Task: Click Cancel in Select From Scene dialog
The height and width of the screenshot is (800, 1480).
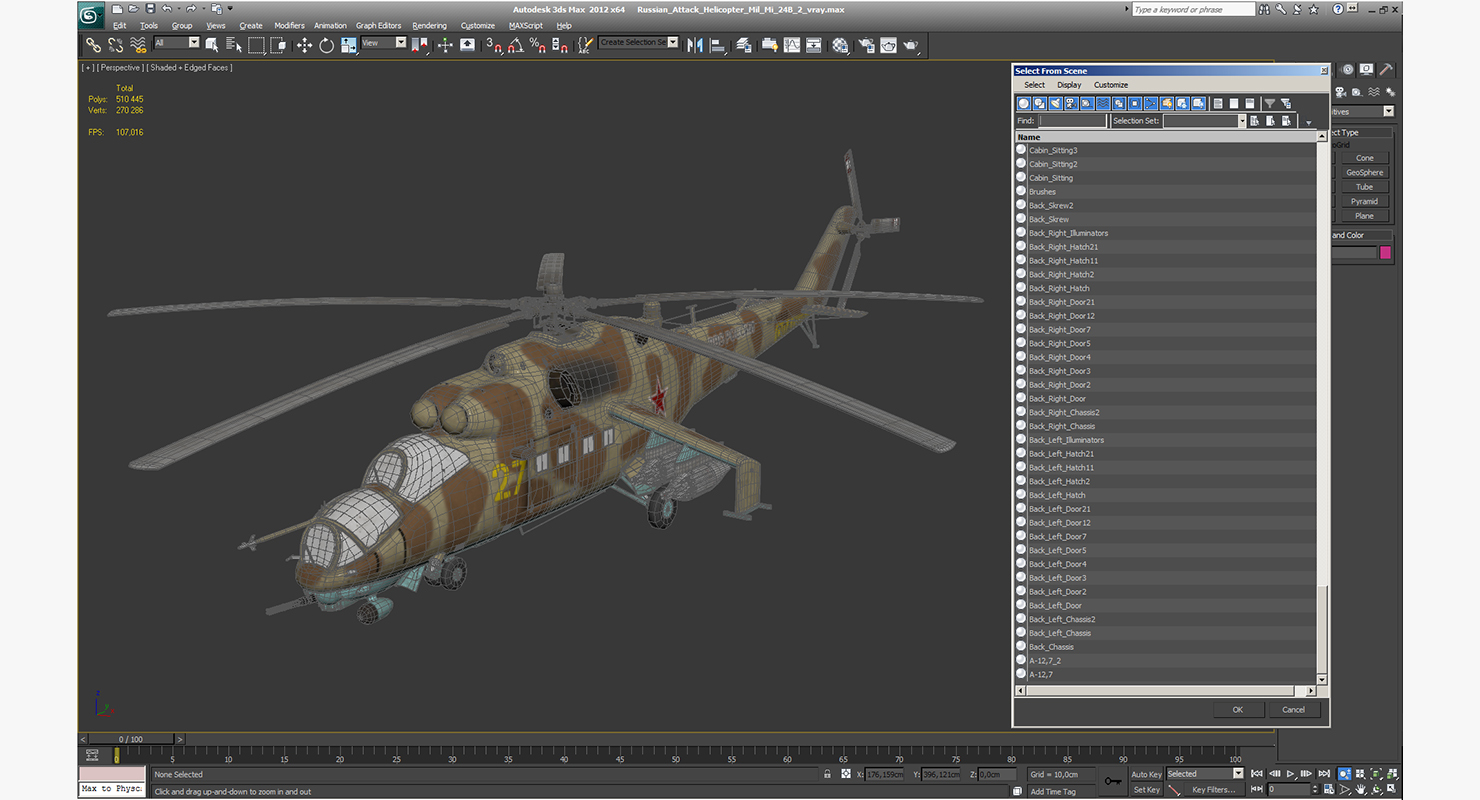Action: (x=1293, y=709)
